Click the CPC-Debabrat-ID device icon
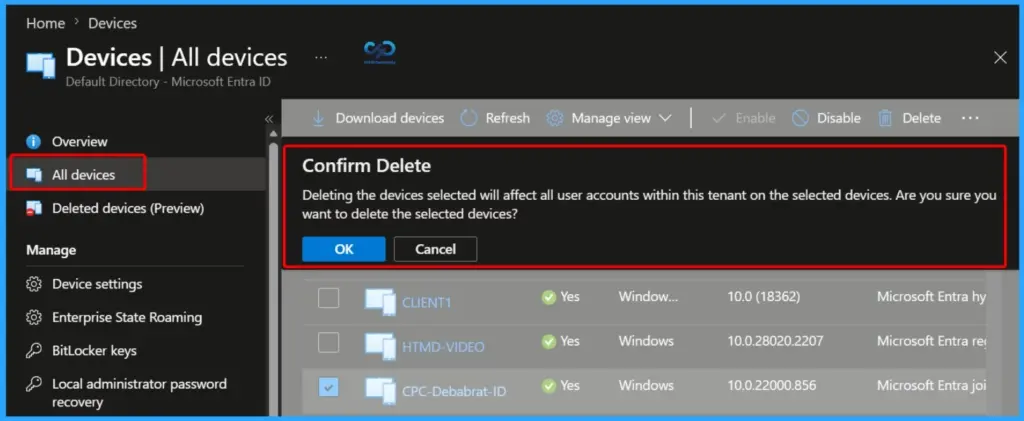Image resolution: width=1024 pixels, height=421 pixels. (x=380, y=390)
